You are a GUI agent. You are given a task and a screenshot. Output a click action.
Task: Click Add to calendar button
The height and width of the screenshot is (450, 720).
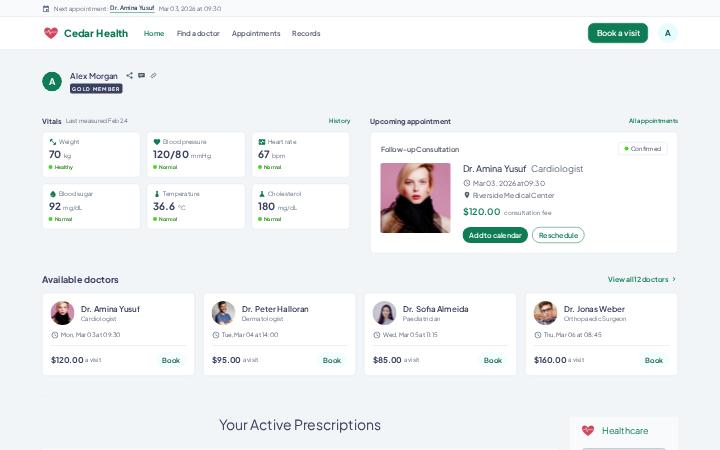(x=495, y=235)
